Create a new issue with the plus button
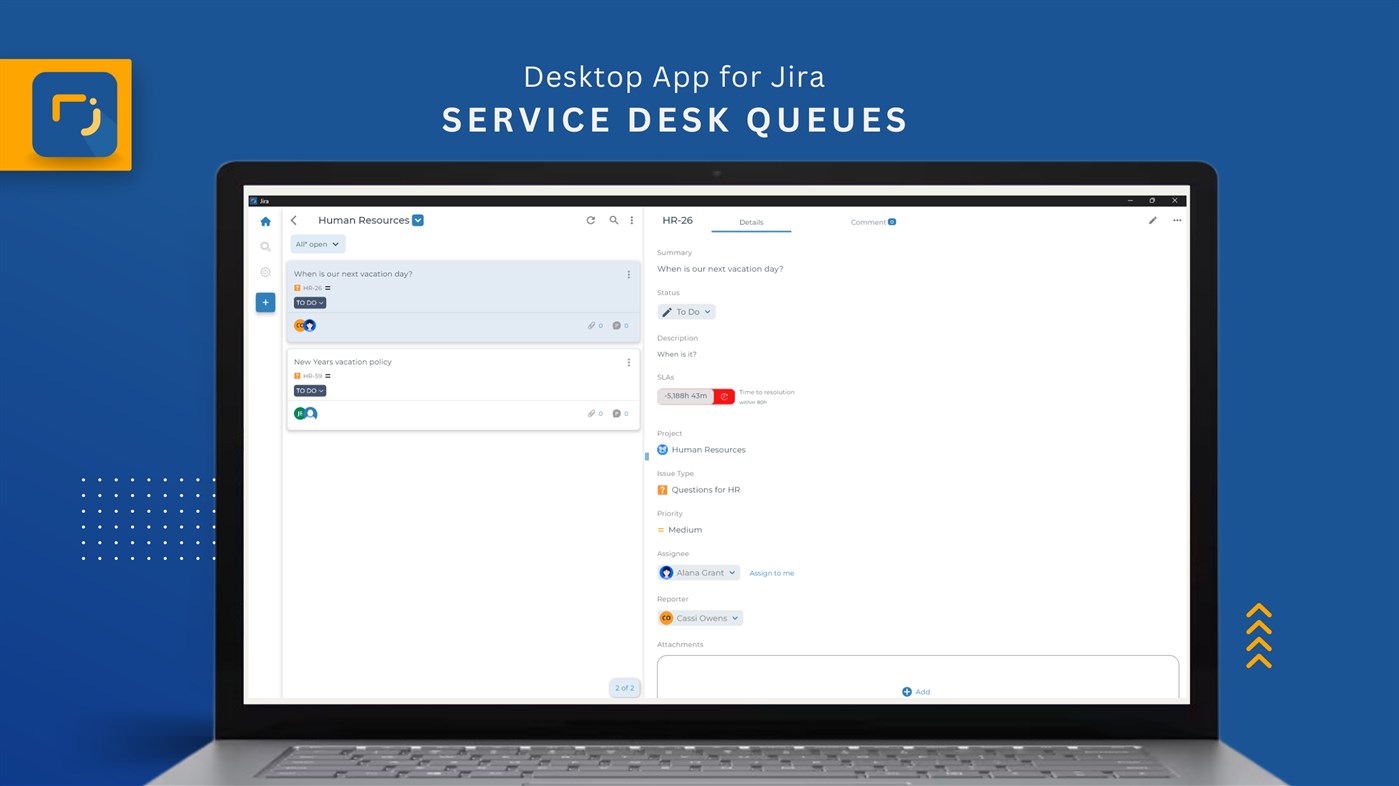 (264, 300)
